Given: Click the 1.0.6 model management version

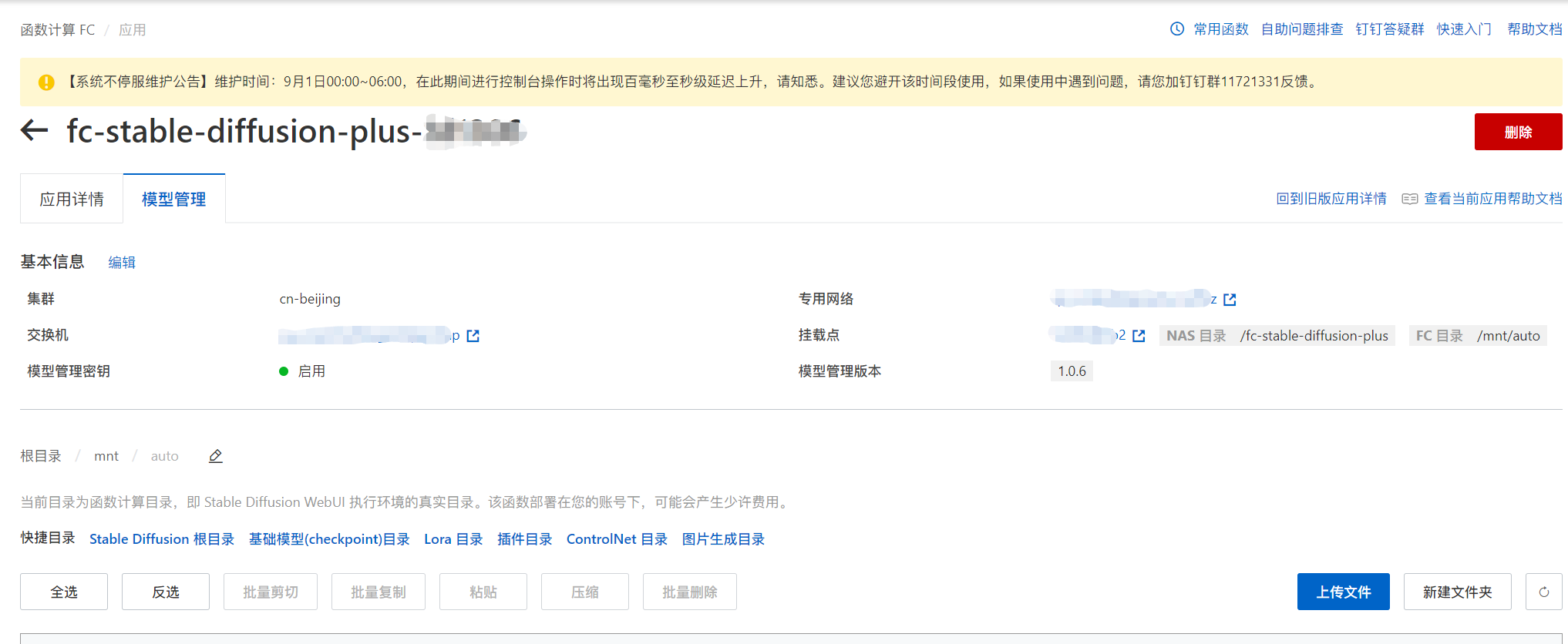Looking at the screenshot, I should (x=1072, y=371).
